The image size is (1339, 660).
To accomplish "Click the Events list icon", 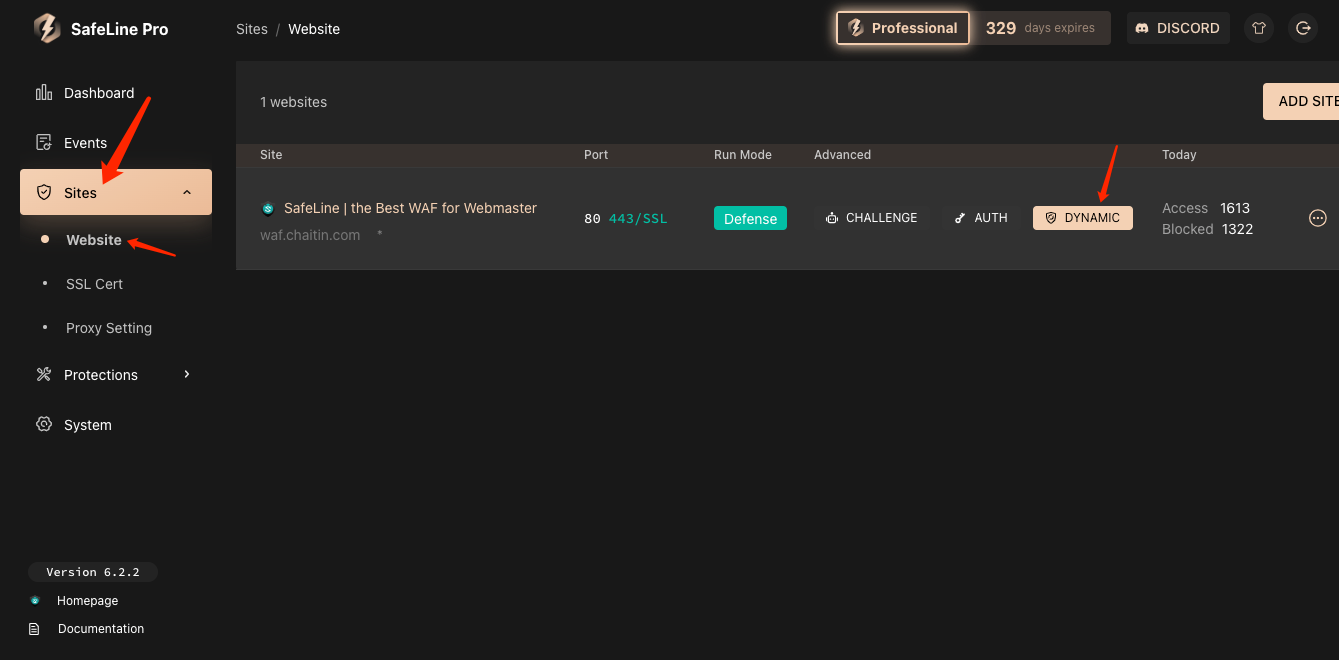I will [44, 143].
